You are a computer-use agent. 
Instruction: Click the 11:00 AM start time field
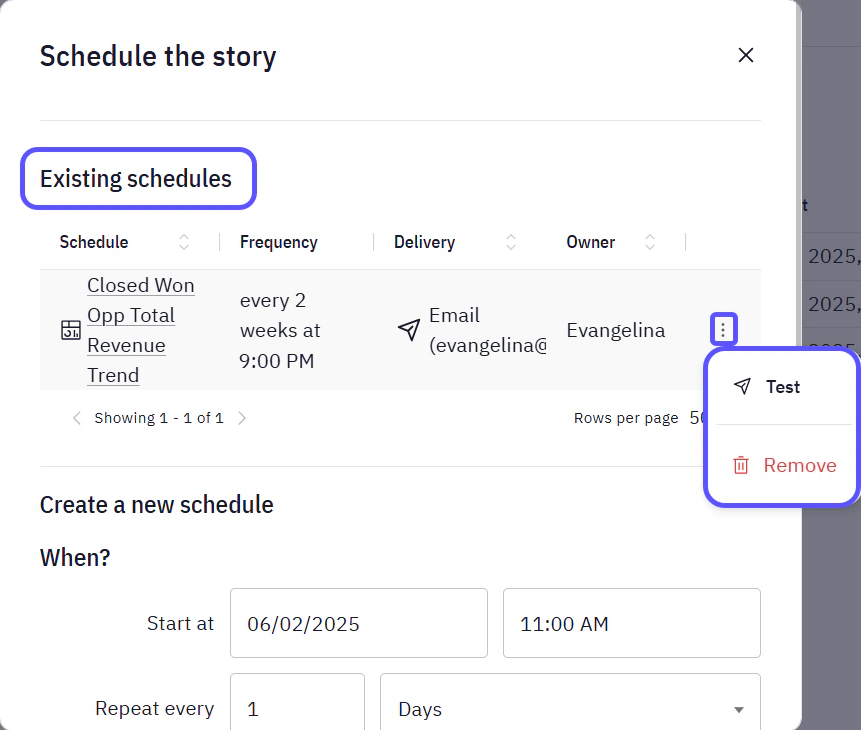tap(631, 622)
